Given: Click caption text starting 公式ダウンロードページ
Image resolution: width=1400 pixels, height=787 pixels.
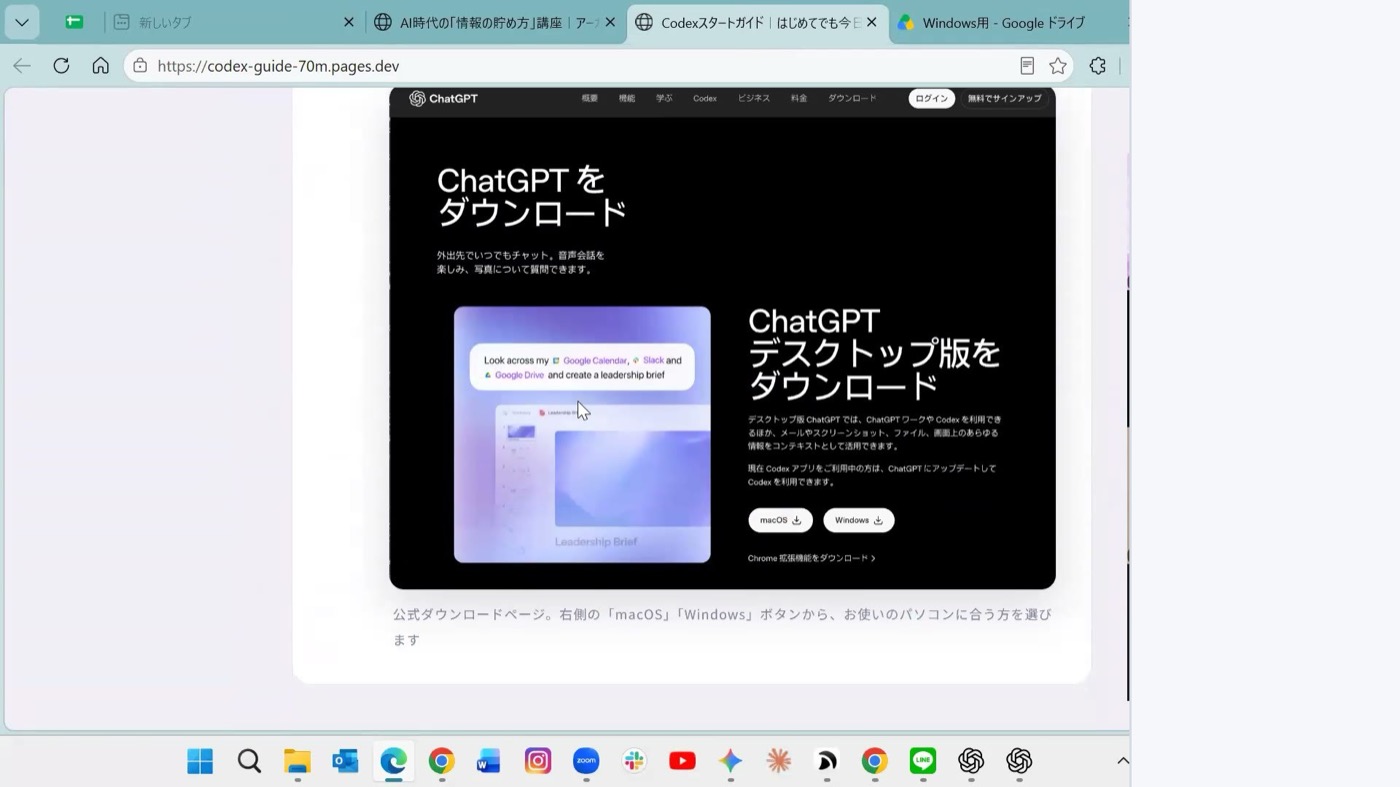Looking at the screenshot, I should (x=722, y=627).
